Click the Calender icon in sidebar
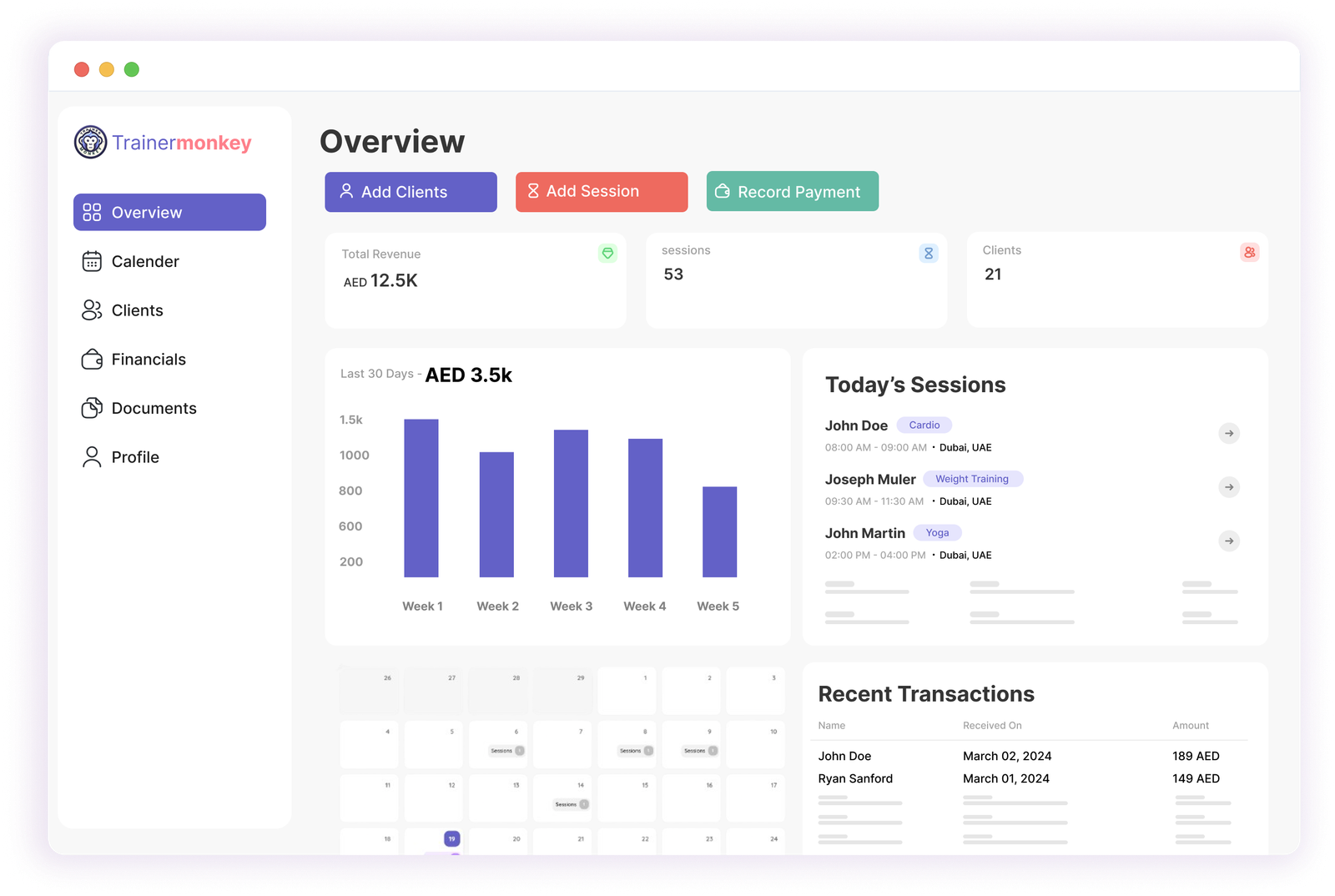The width and height of the screenshot is (1335, 896). pyautogui.click(x=92, y=261)
